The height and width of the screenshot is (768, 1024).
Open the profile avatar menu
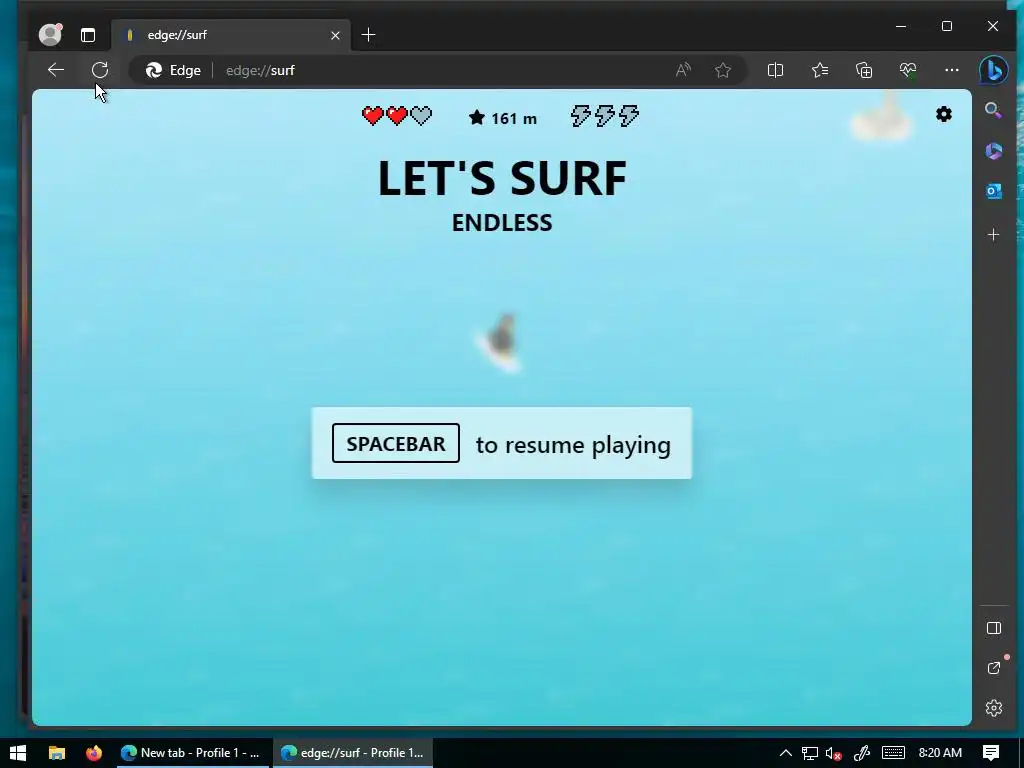[x=50, y=35]
